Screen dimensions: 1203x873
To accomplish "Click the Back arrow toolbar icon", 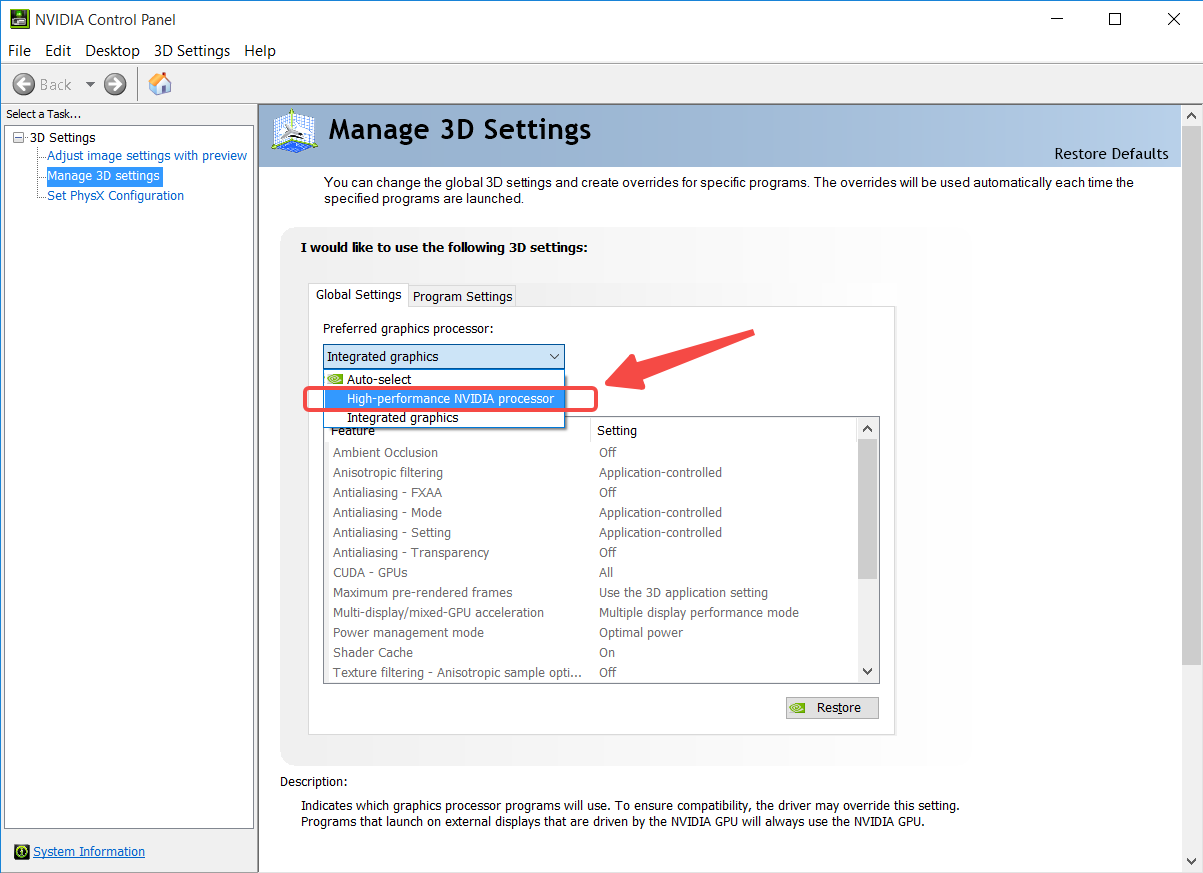I will (x=24, y=85).
